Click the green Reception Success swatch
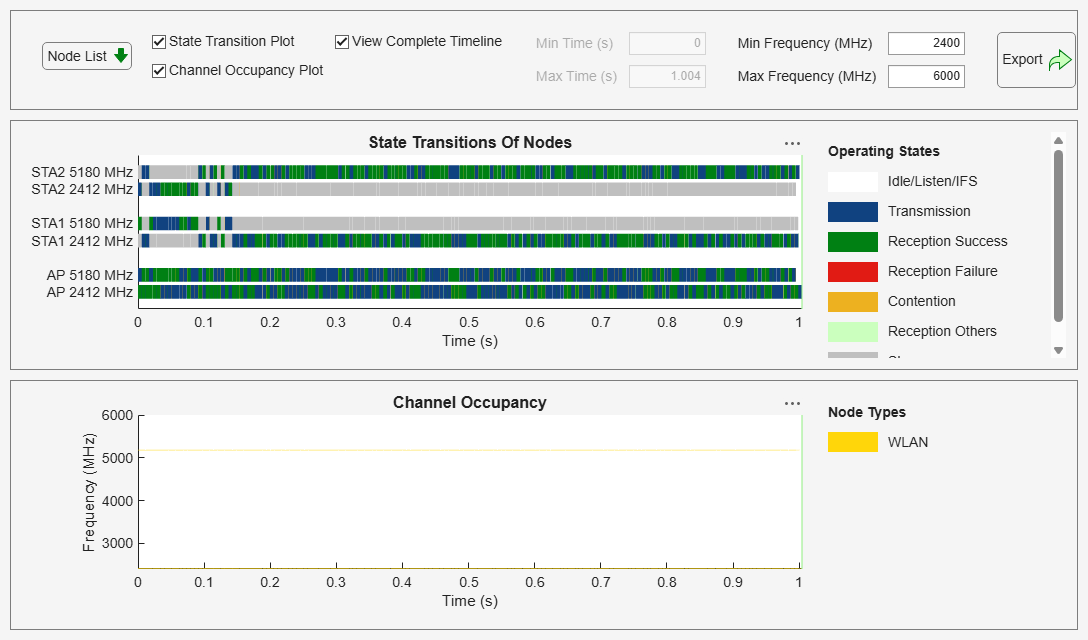The width and height of the screenshot is (1088, 640). (853, 242)
